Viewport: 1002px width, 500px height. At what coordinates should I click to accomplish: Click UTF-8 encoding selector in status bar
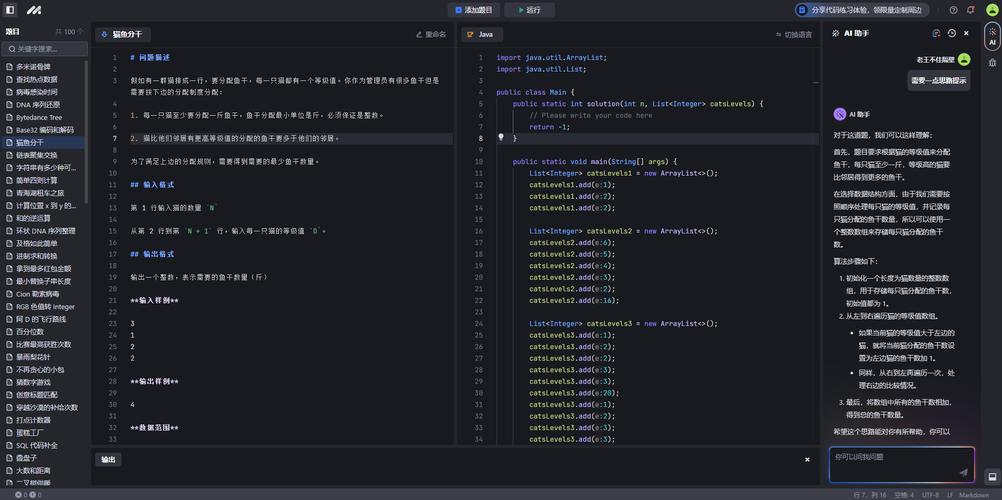(x=930, y=494)
